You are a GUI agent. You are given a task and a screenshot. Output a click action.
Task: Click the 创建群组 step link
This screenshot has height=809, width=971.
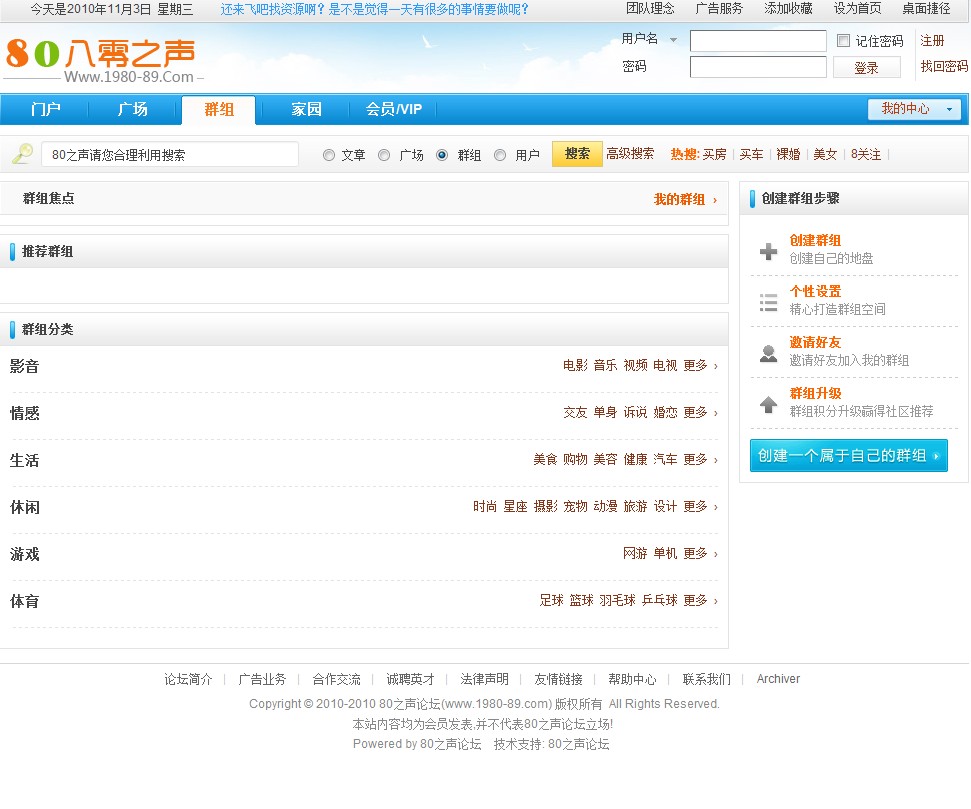(815, 240)
